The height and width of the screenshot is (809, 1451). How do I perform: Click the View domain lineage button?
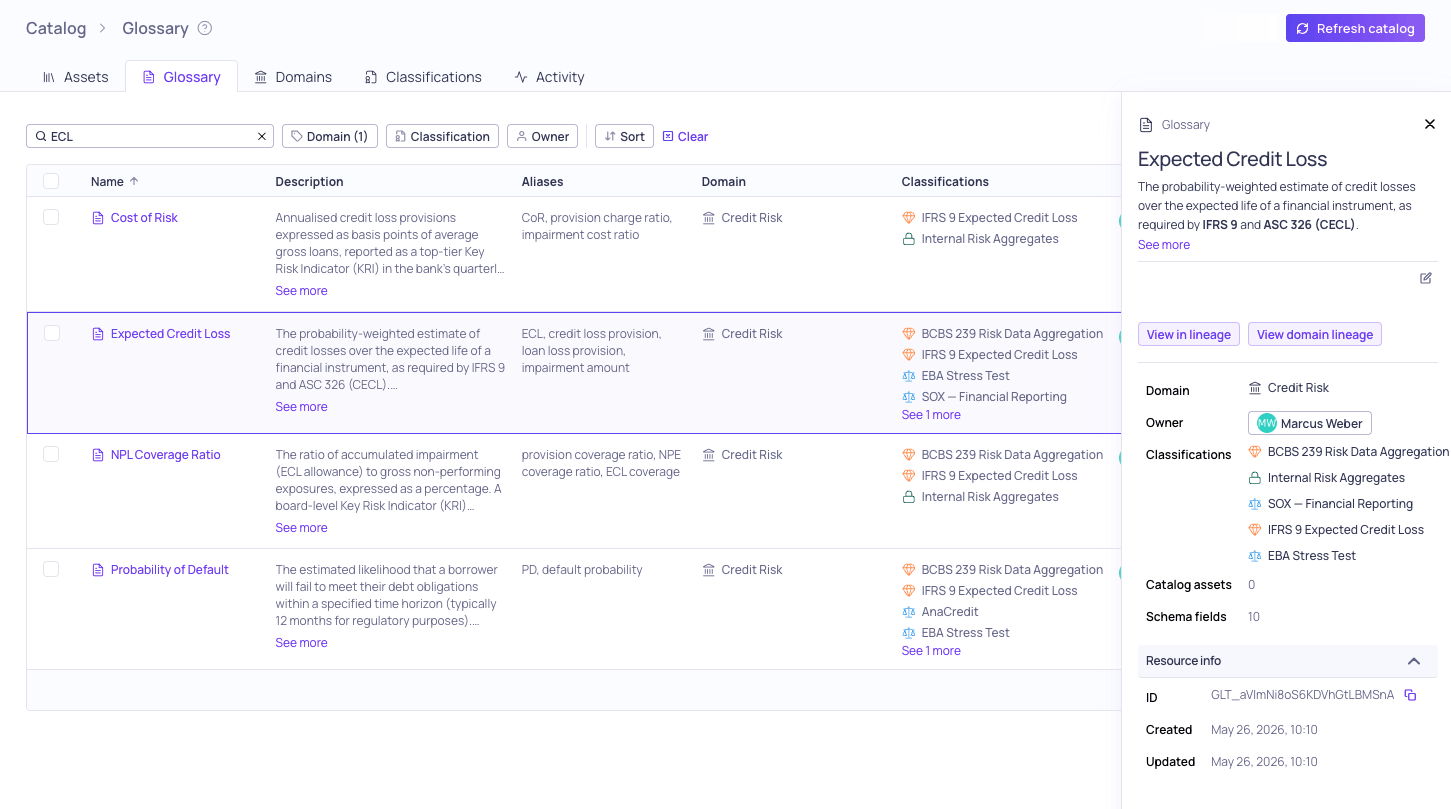[1315, 334]
